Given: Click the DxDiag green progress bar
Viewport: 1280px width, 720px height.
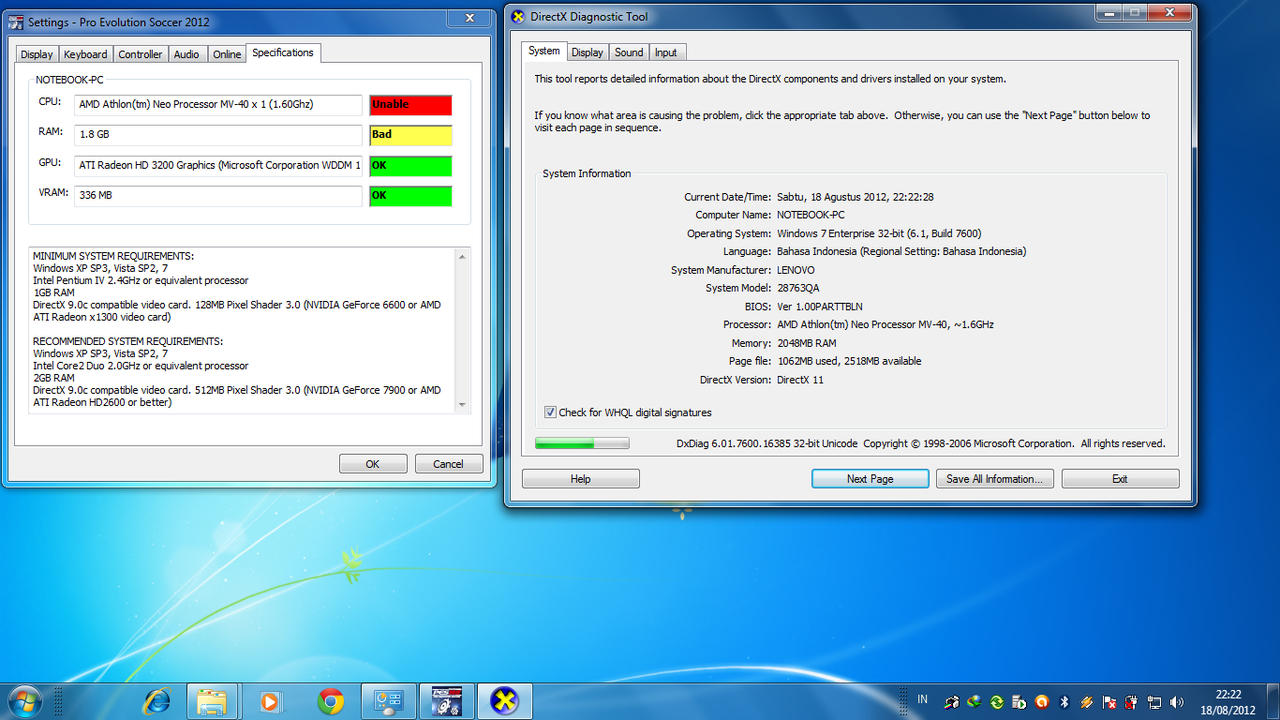Looking at the screenshot, I should click(x=582, y=443).
